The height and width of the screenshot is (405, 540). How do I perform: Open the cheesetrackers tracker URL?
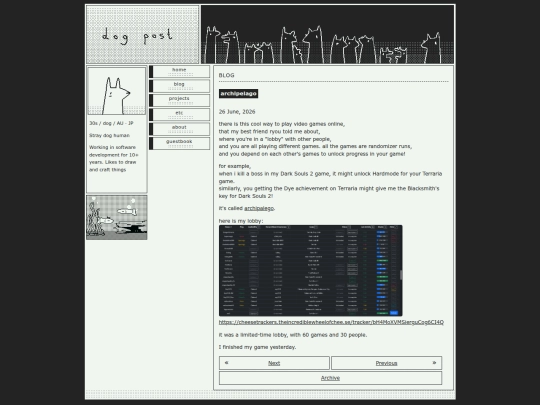(331, 322)
